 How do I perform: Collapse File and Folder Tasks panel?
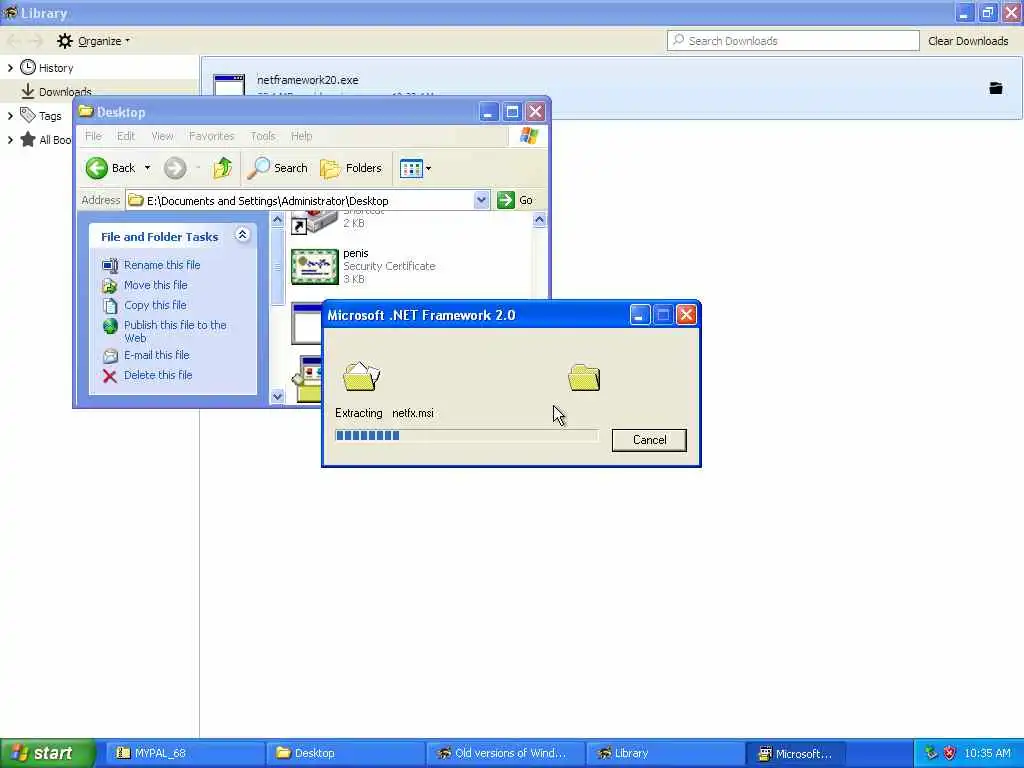[242, 235]
